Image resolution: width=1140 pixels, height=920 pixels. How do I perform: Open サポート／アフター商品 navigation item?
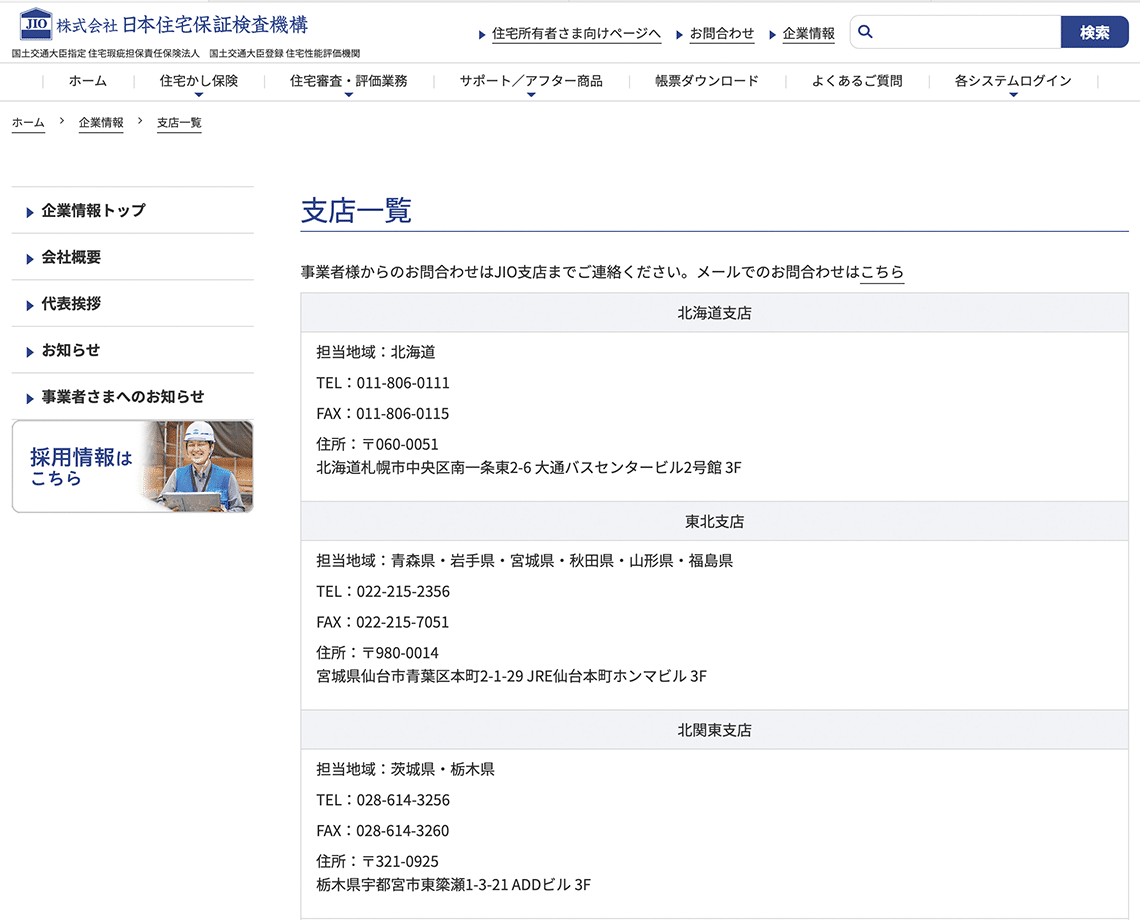tap(530, 82)
